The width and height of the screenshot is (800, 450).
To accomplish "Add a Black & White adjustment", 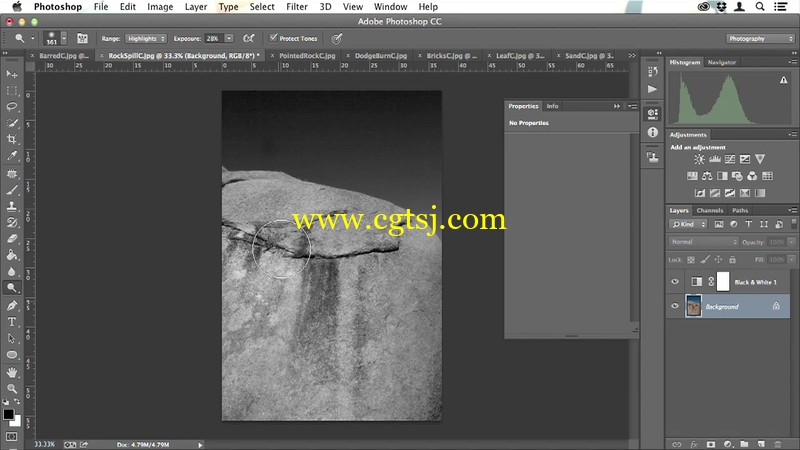I will (722, 176).
